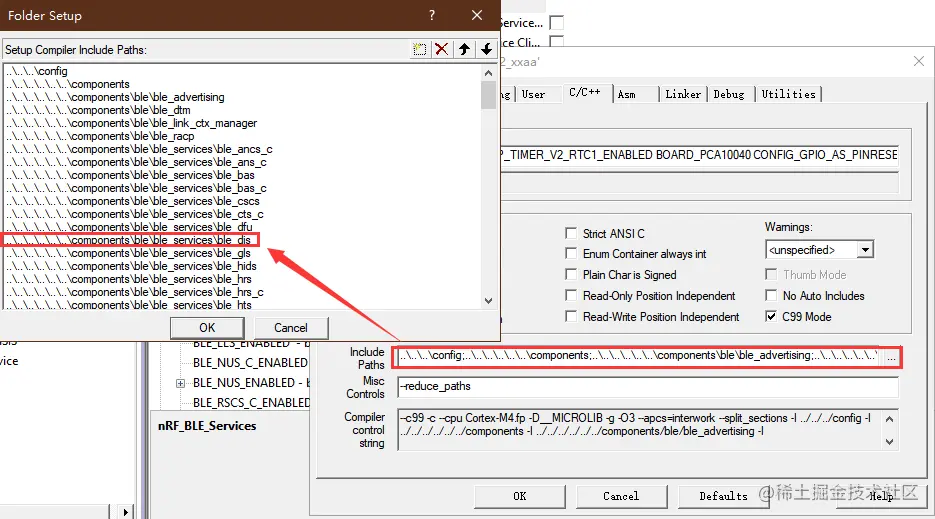Image resolution: width=935 pixels, height=519 pixels.
Task: Open include paths browse button (...)
Action: pos(891,357)
